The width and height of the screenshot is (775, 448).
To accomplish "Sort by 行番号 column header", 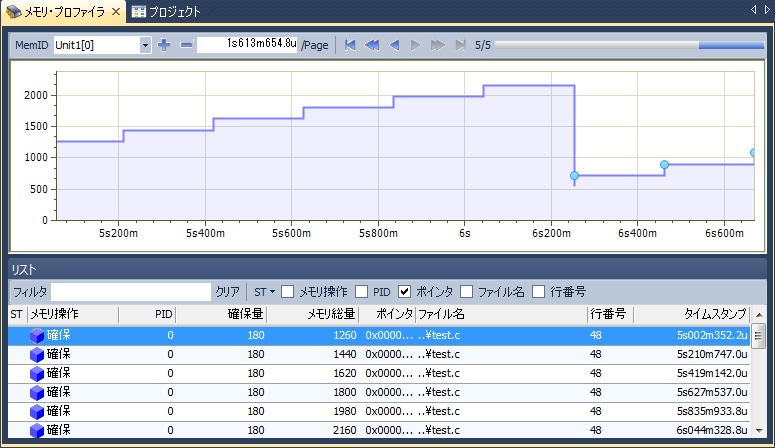I will (610, 314).
